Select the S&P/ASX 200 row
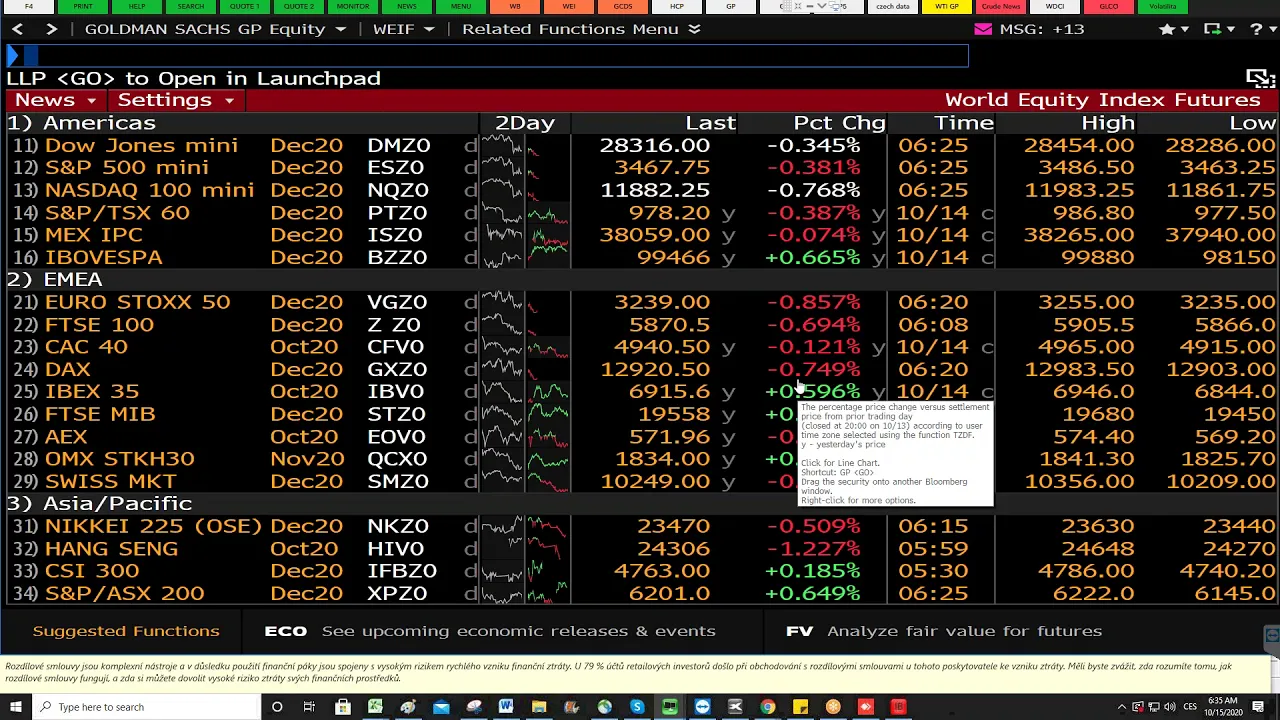 640,594
